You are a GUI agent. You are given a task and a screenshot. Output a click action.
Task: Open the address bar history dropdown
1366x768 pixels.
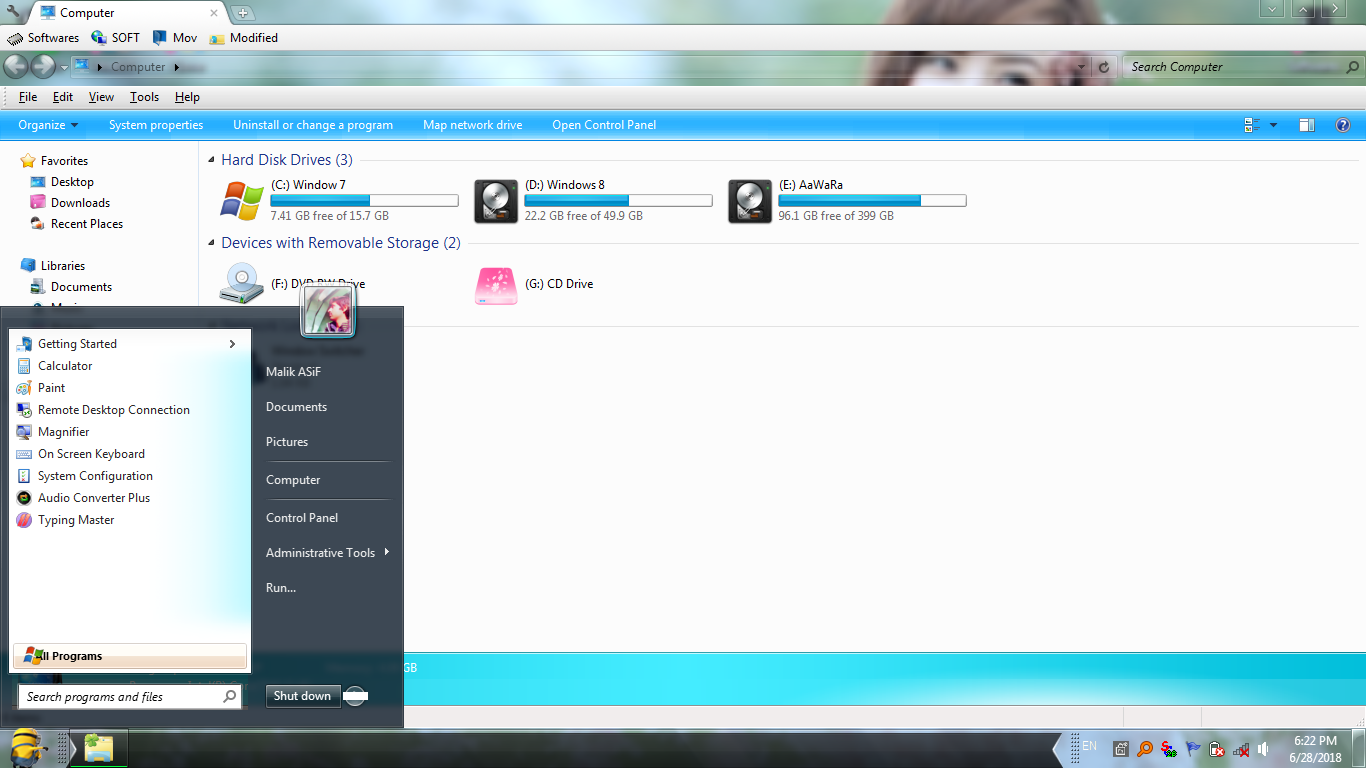(x=1081, y=67)
